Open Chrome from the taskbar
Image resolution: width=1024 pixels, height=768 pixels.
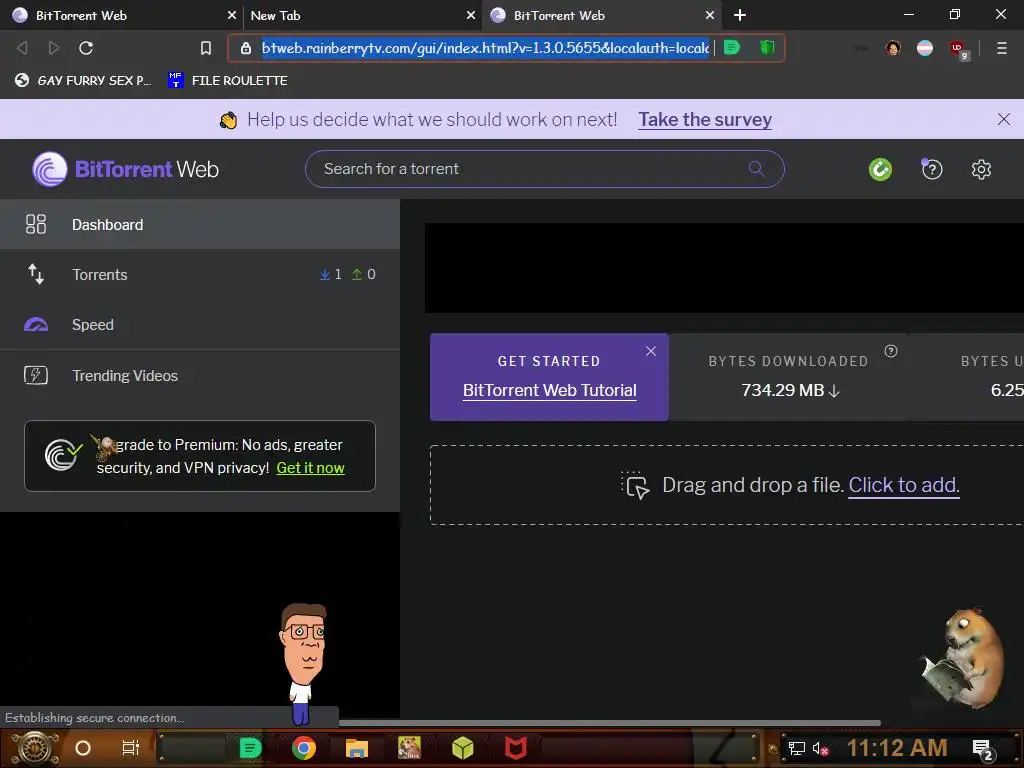(304, 748)
